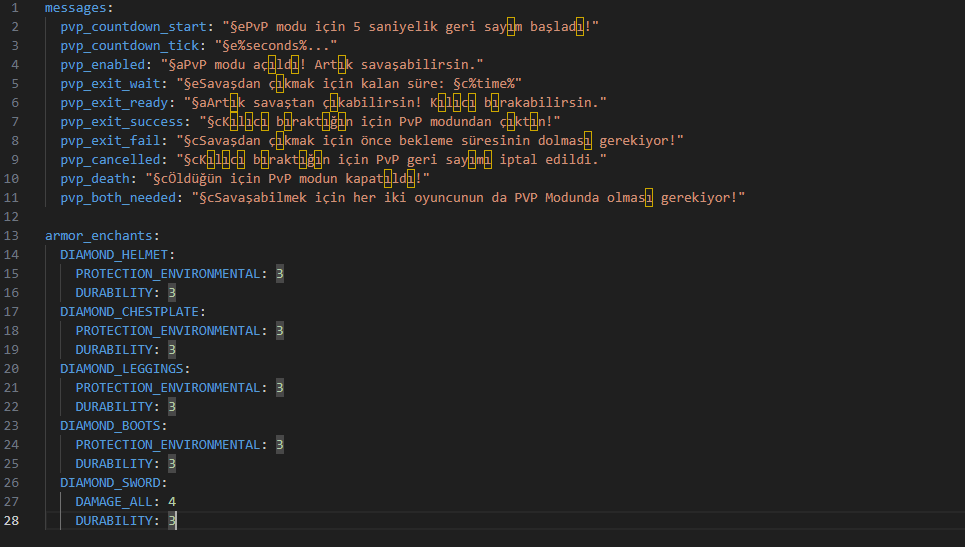Click the DIAMOND_BOOTS key
This screenshot has height=547, width=965.
click(110, 425)
